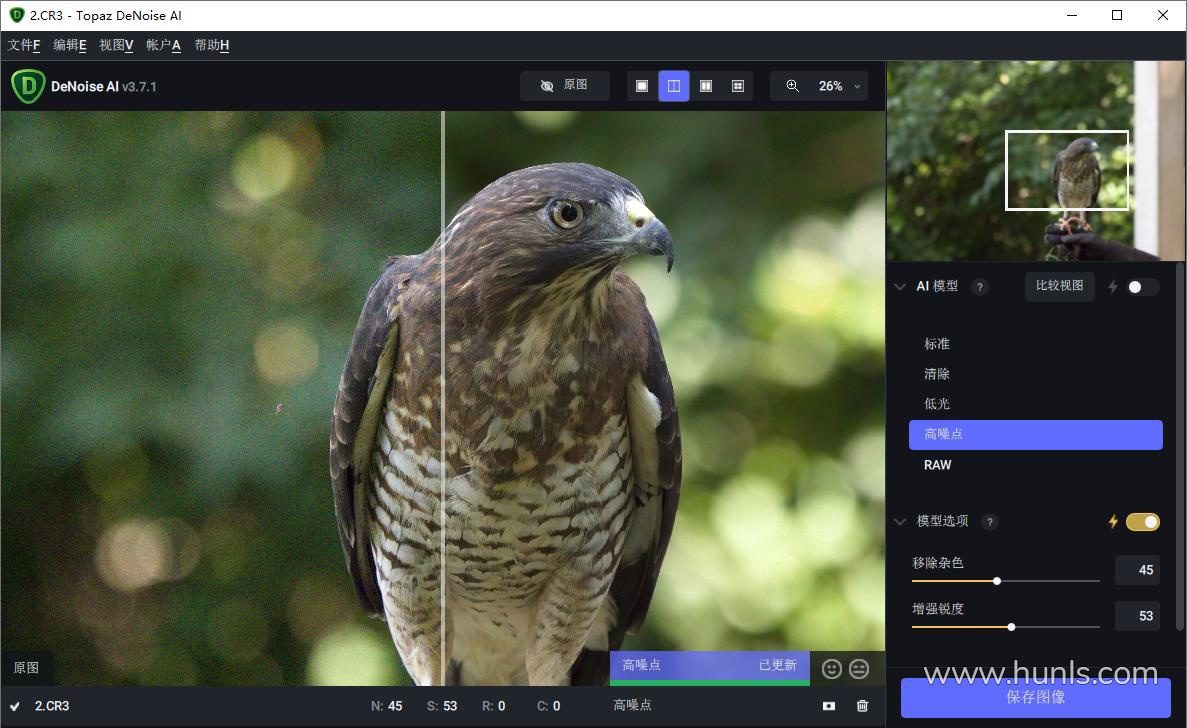Viewport: 1187px width, 728px height.
Task: Click the mask icon in bottom bar
Action: click(829, 706)
